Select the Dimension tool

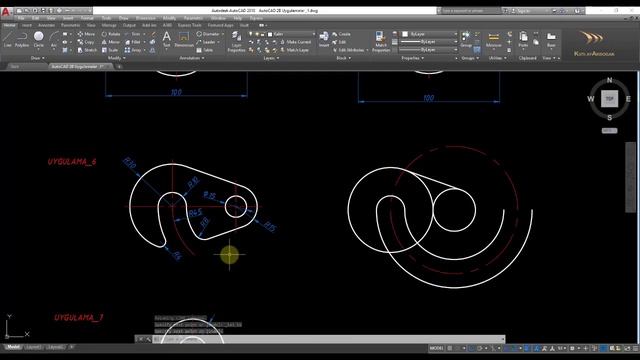pos(184,40)
